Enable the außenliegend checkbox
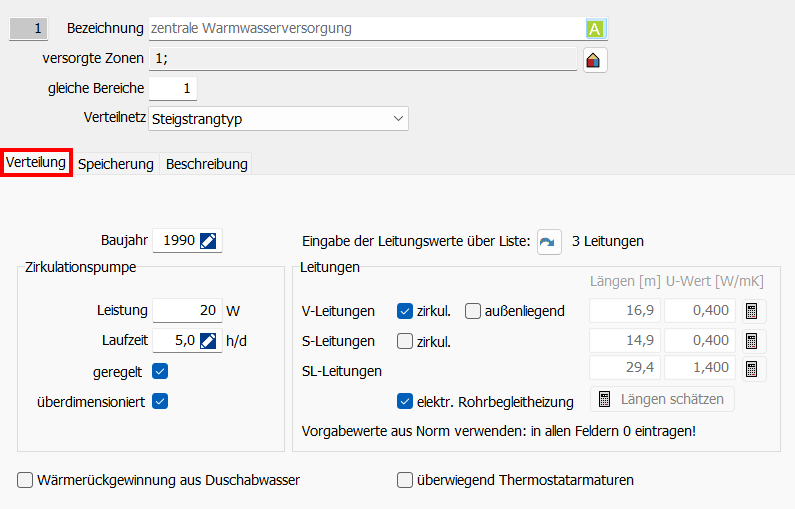 tap(473, 311)
